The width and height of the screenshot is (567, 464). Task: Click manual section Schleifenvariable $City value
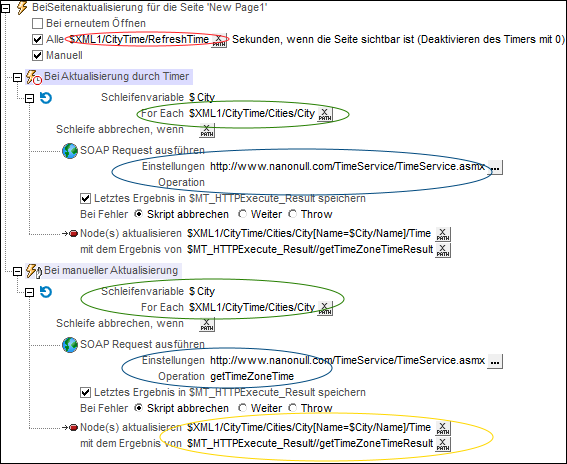202,291
